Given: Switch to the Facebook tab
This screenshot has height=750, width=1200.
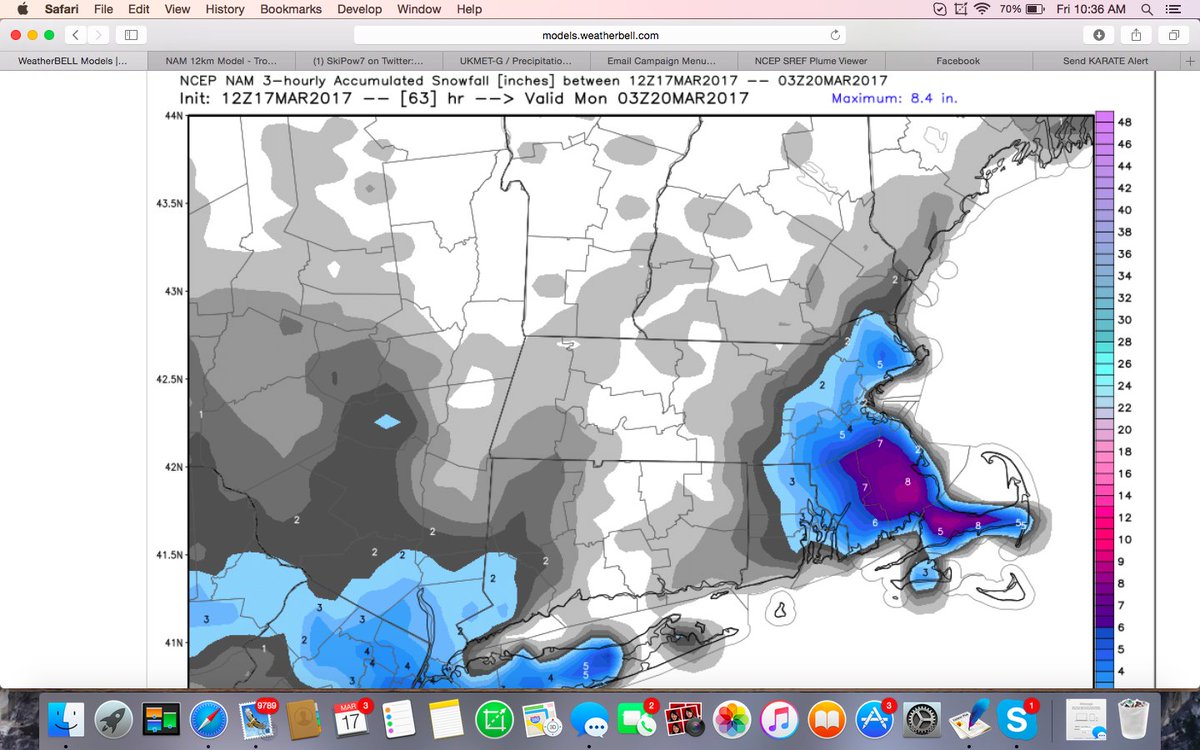Looking at the screenshot, I should [958, 60].
